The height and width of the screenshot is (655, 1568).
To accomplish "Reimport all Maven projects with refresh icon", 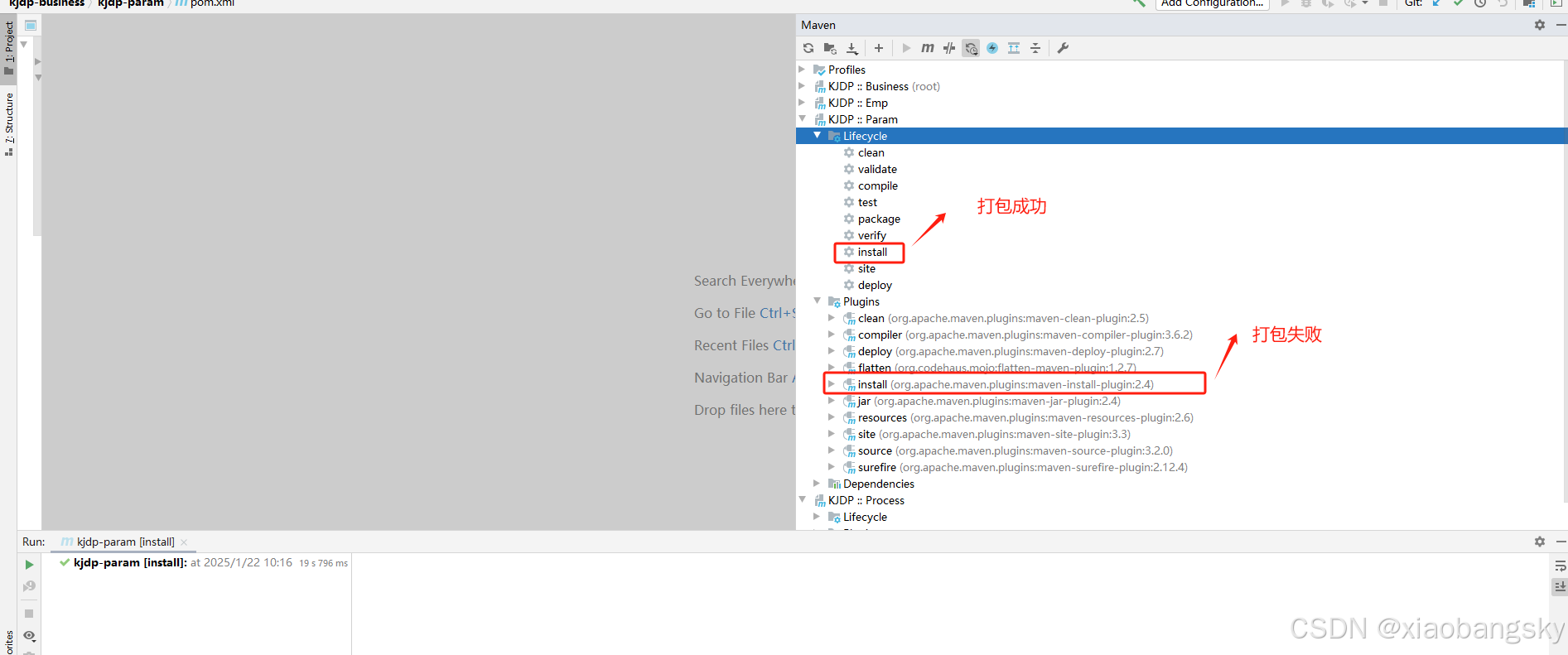I will pos(808,48).
